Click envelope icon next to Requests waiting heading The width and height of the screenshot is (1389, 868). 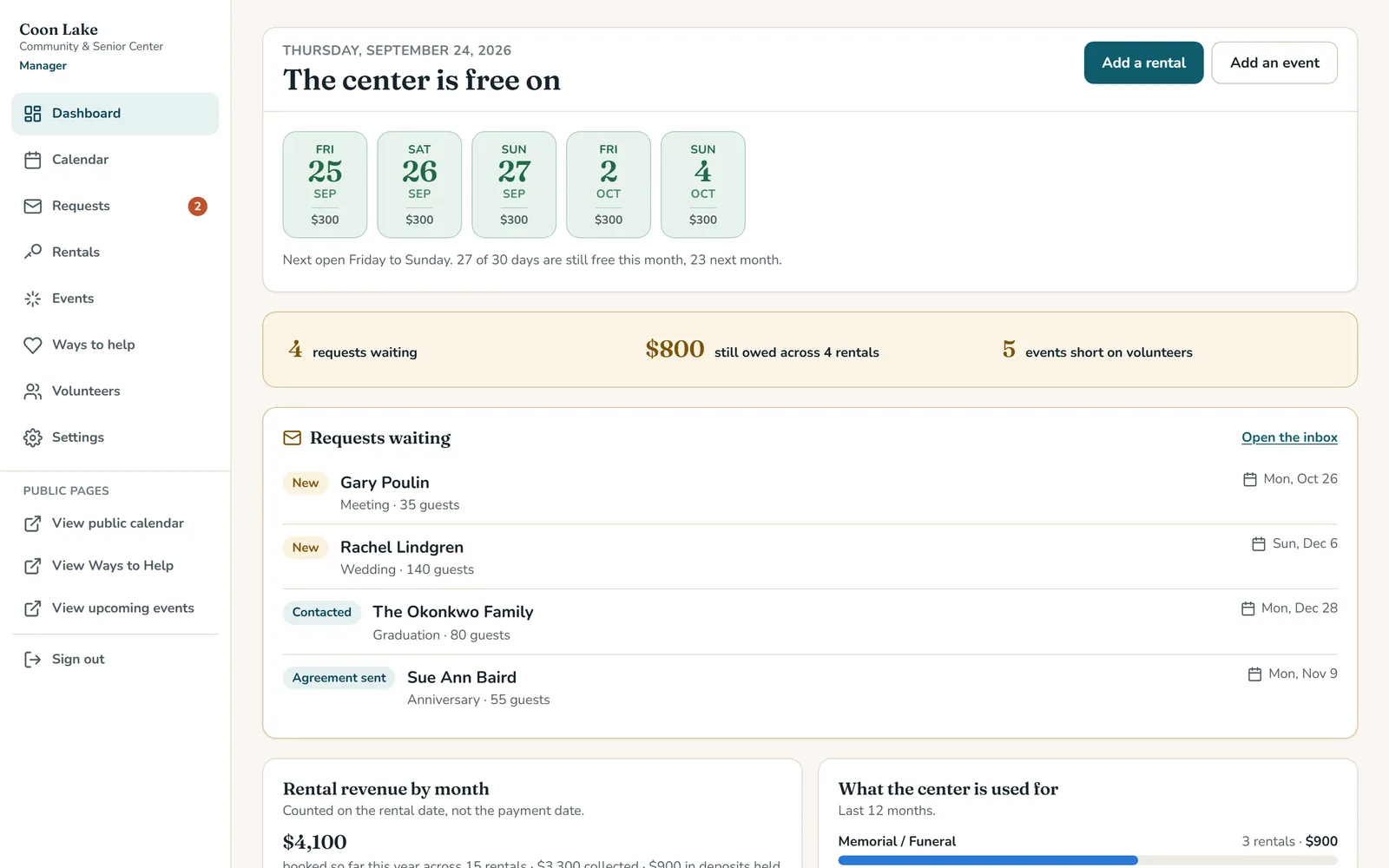coord(293,438)
